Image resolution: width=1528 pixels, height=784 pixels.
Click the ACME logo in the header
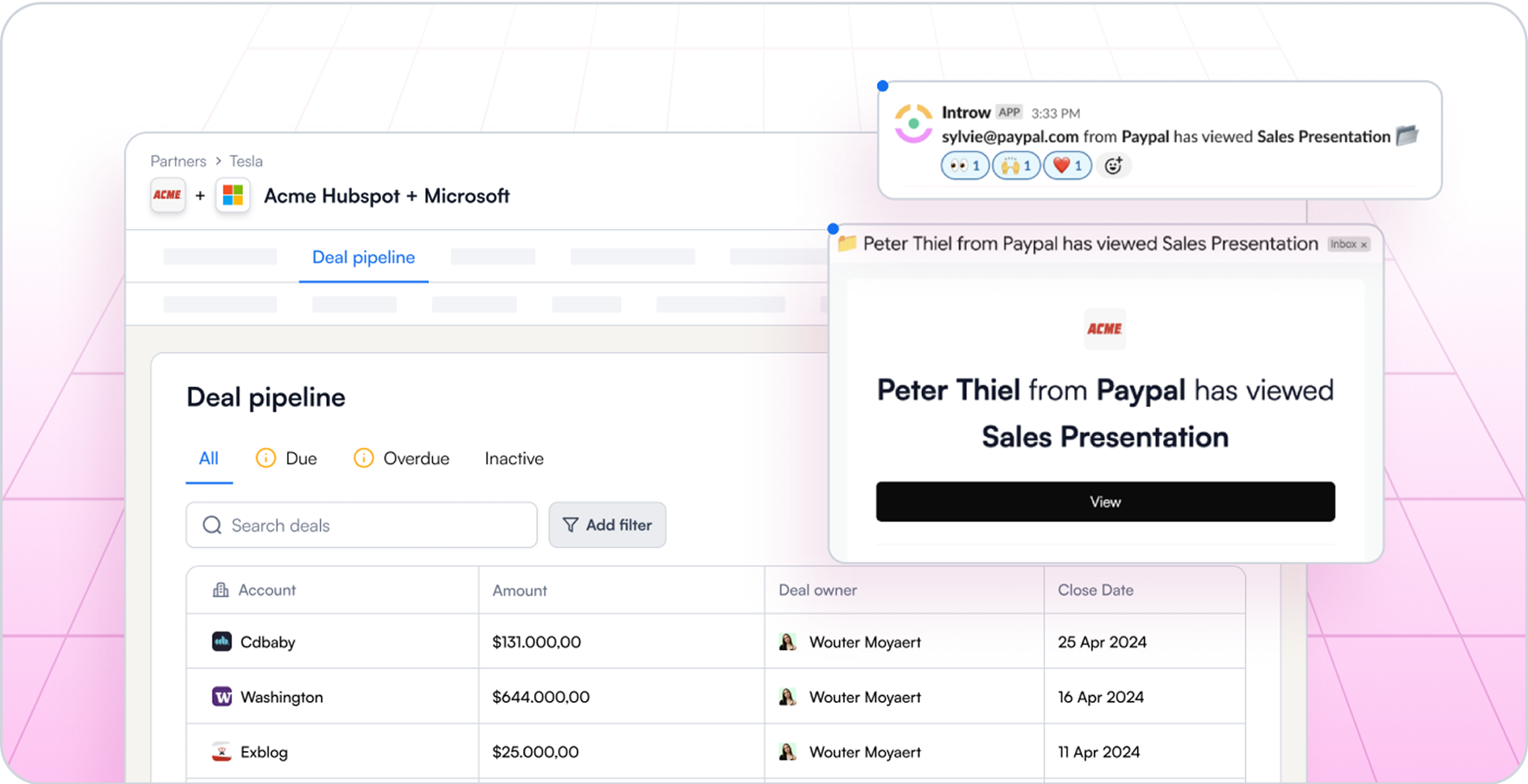pos(168,195)
